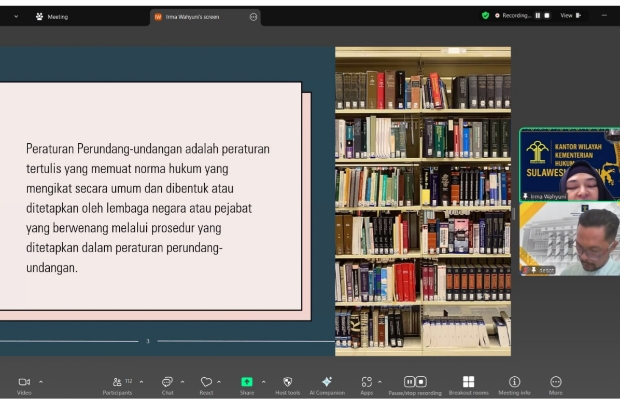The image size is (620, 413).
Task: Open AI Companion
Action: (326, 382)
